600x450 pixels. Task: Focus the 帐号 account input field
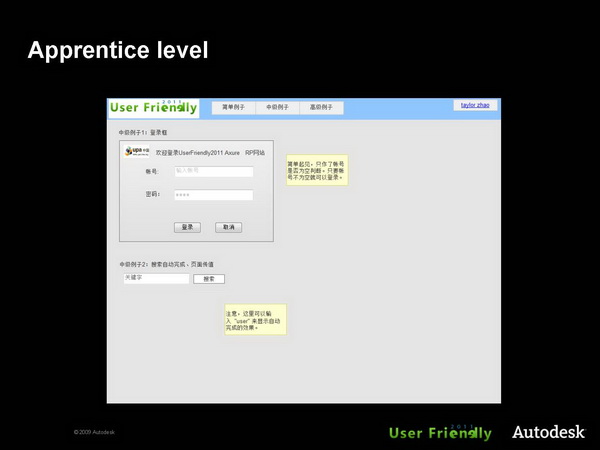[x=213, y=171]
